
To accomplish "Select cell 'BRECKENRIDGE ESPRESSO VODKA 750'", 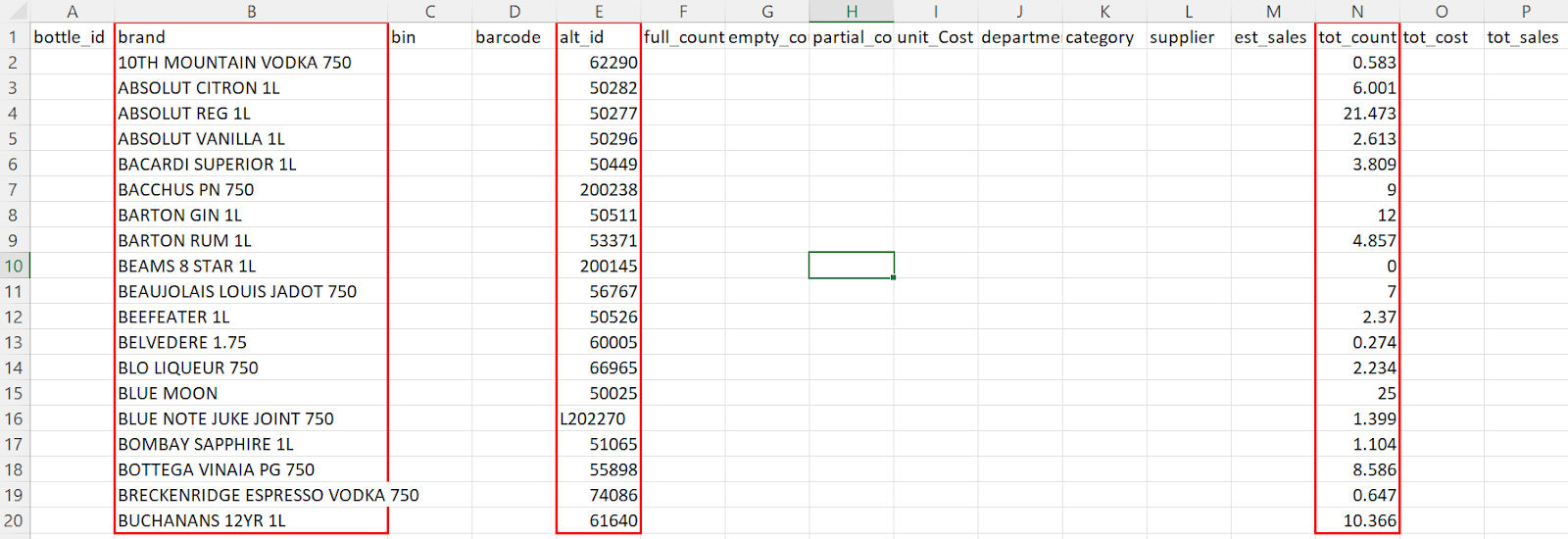I will click(251, 495).
